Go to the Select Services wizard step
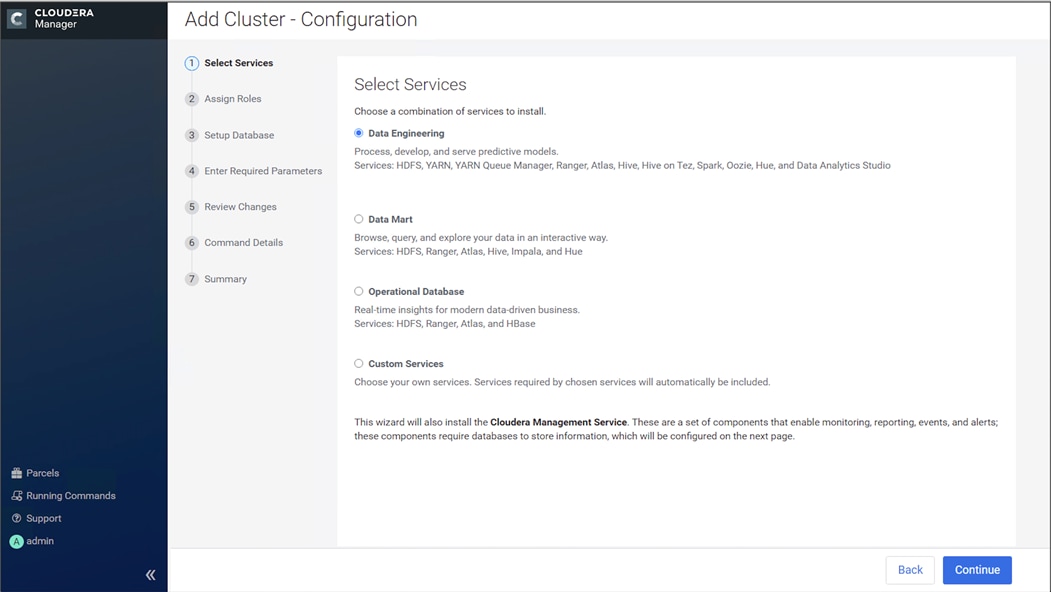1051x592 pixels. (239, 63)
